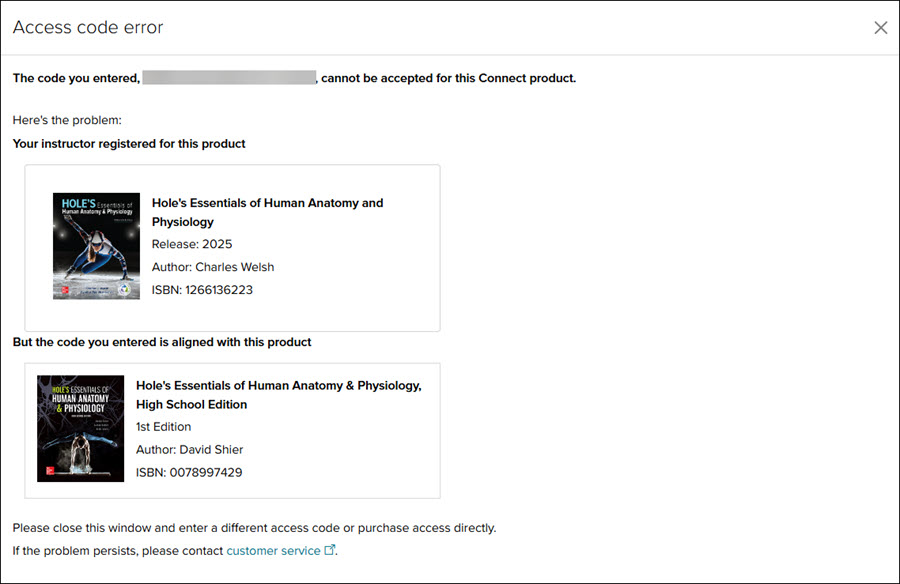Open the customer service link

pos(273,551)
